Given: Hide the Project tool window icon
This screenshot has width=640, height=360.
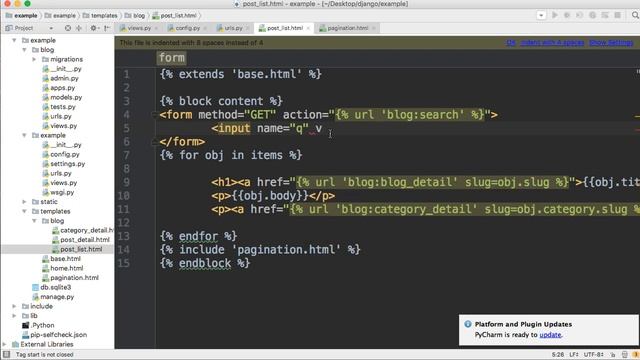Looking at the screenshot, I should [x=107, y=28].
